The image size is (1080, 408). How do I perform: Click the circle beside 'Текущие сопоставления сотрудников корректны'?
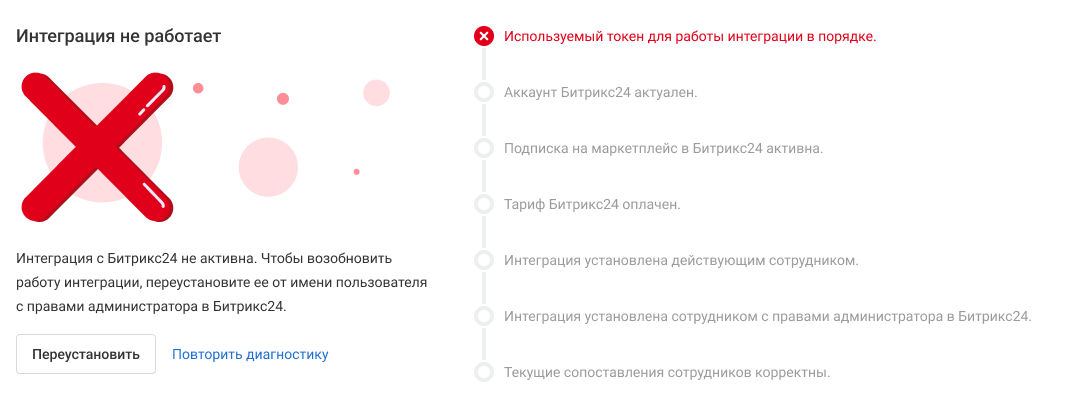484,373
